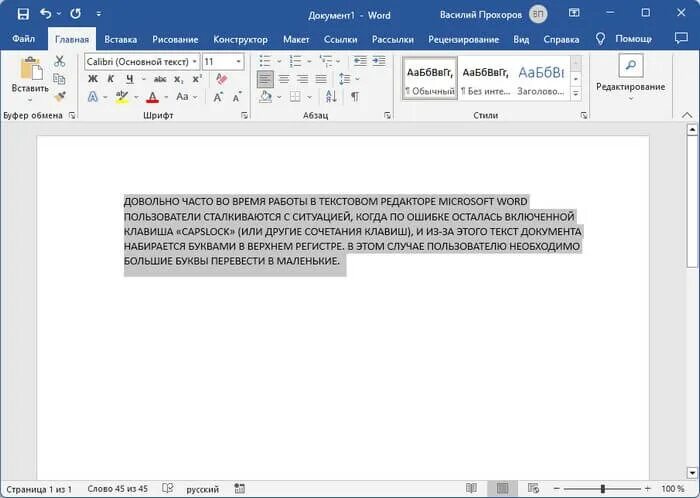Open the Редактирование search menu

[x=630, y=77]
